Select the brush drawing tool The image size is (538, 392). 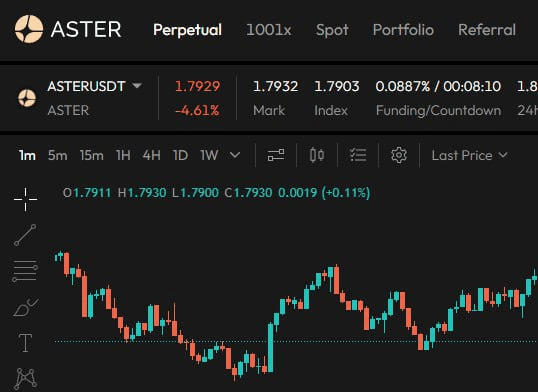25,307
